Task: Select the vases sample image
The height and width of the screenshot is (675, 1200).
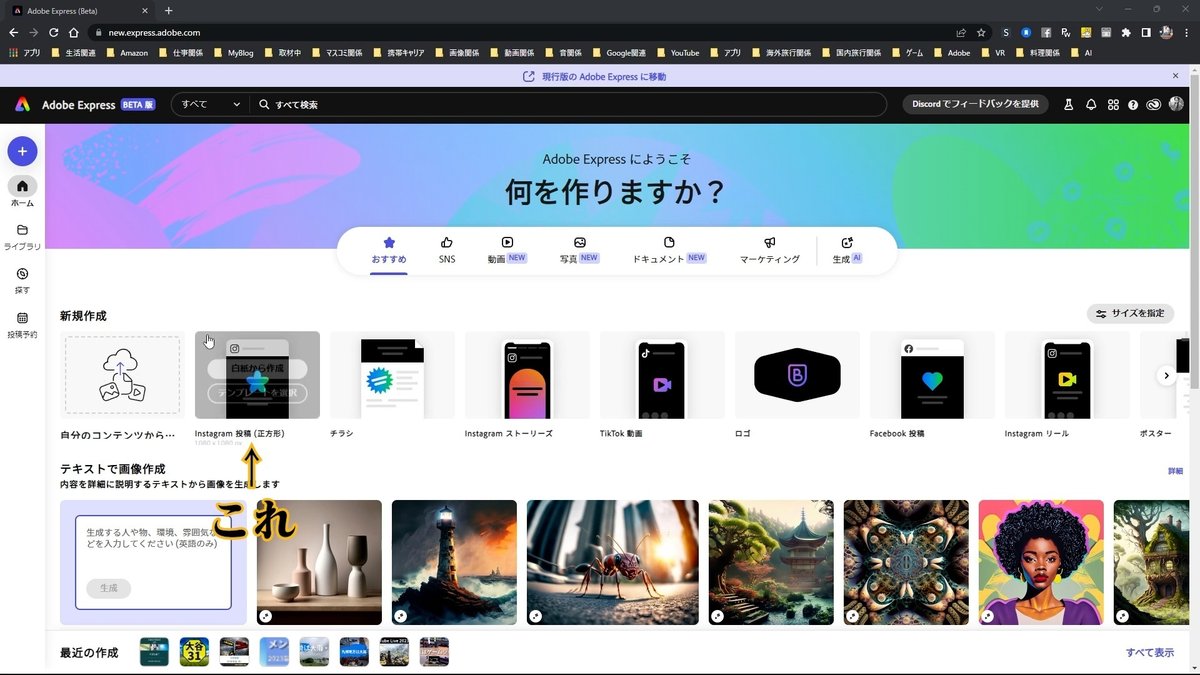Action: pyautogui.click(x=319, y=563)
